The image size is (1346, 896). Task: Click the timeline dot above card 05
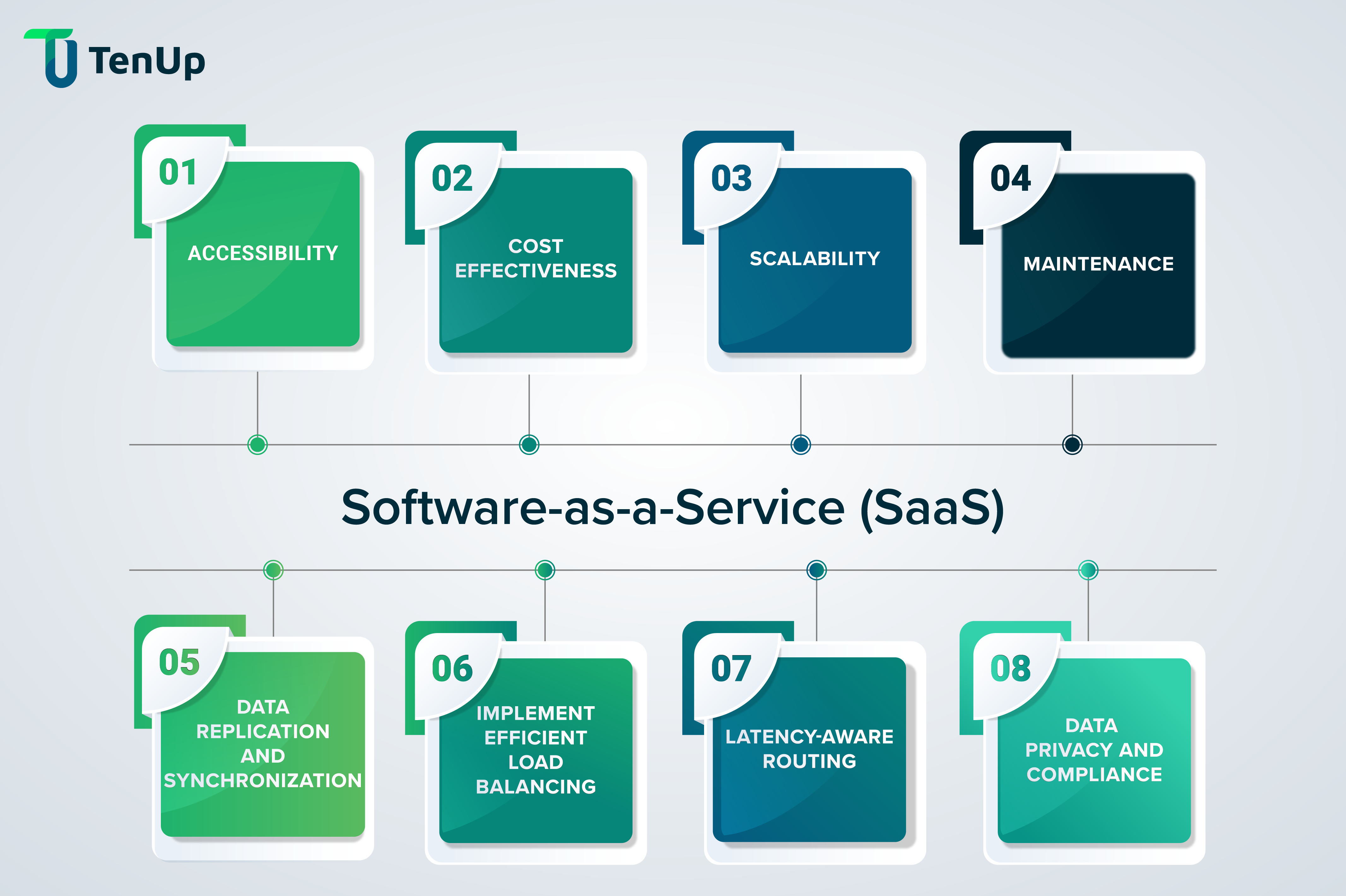click(273, 570)
